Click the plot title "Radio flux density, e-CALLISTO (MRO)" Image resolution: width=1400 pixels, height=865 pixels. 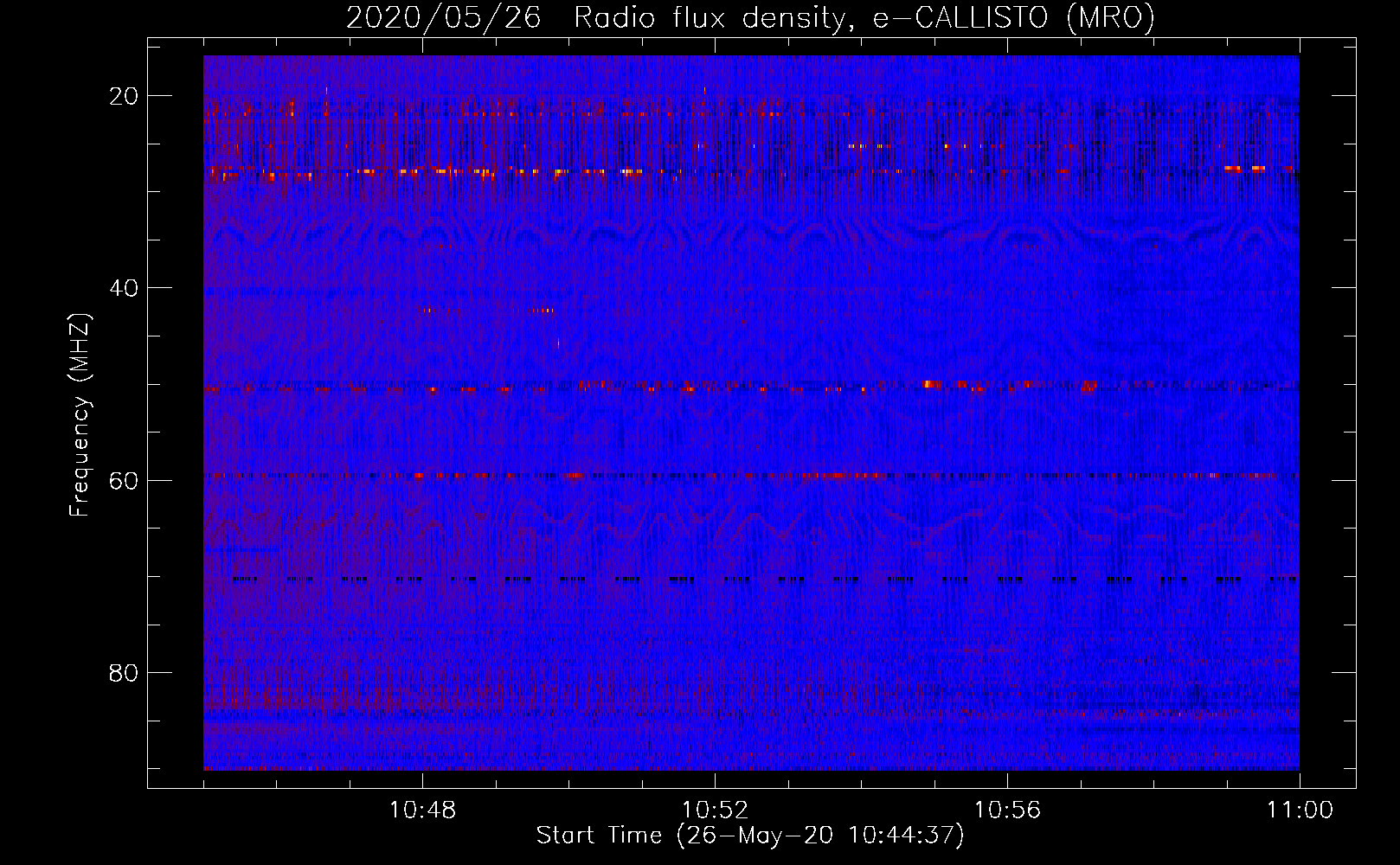(x=864, y=18)
